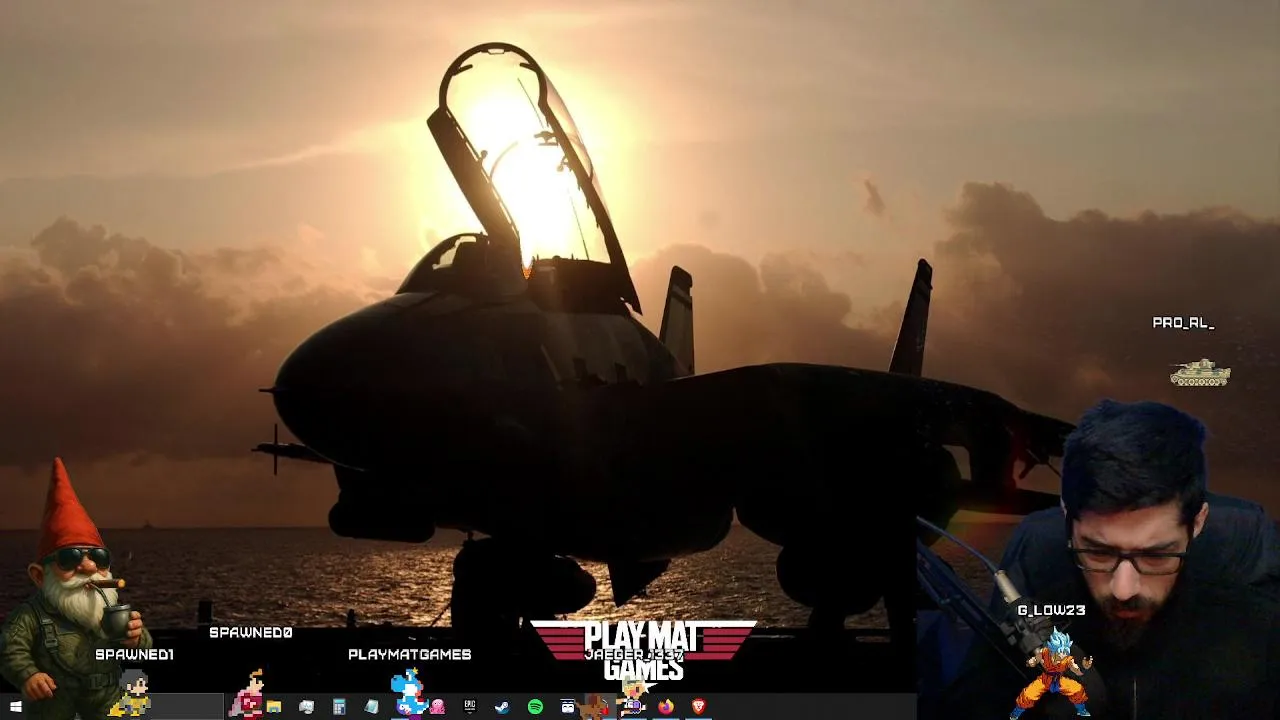Click the G_LOW23 username label
Image resolution: width=1280 pixels, height=720 pixels.
(1051, 610)
